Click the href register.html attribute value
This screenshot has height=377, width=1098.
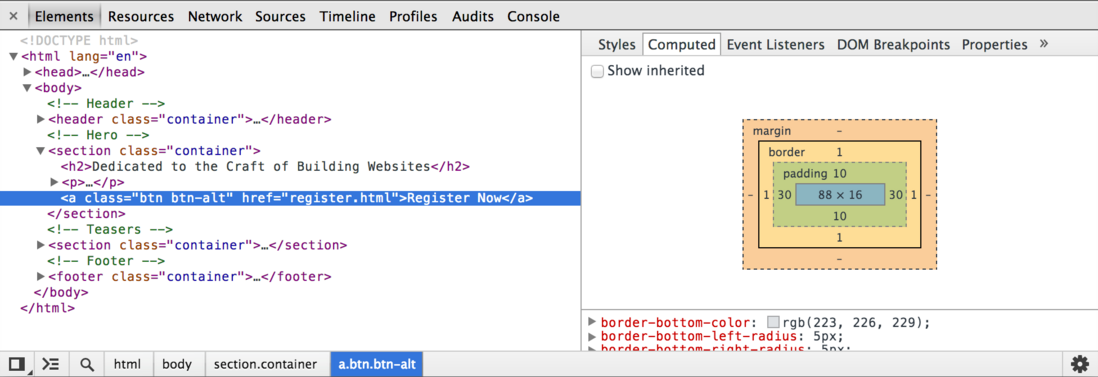tap(340, 198)
